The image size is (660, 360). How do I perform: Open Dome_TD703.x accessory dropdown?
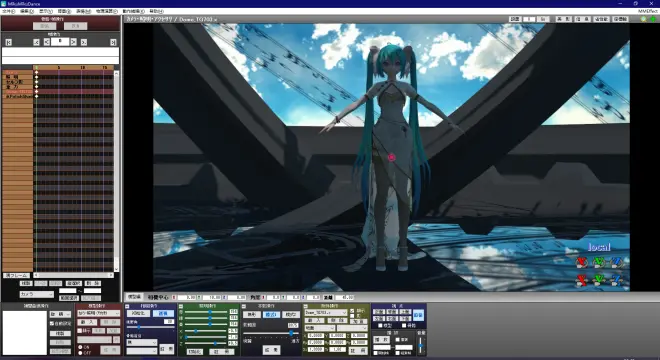click(326, 312)
